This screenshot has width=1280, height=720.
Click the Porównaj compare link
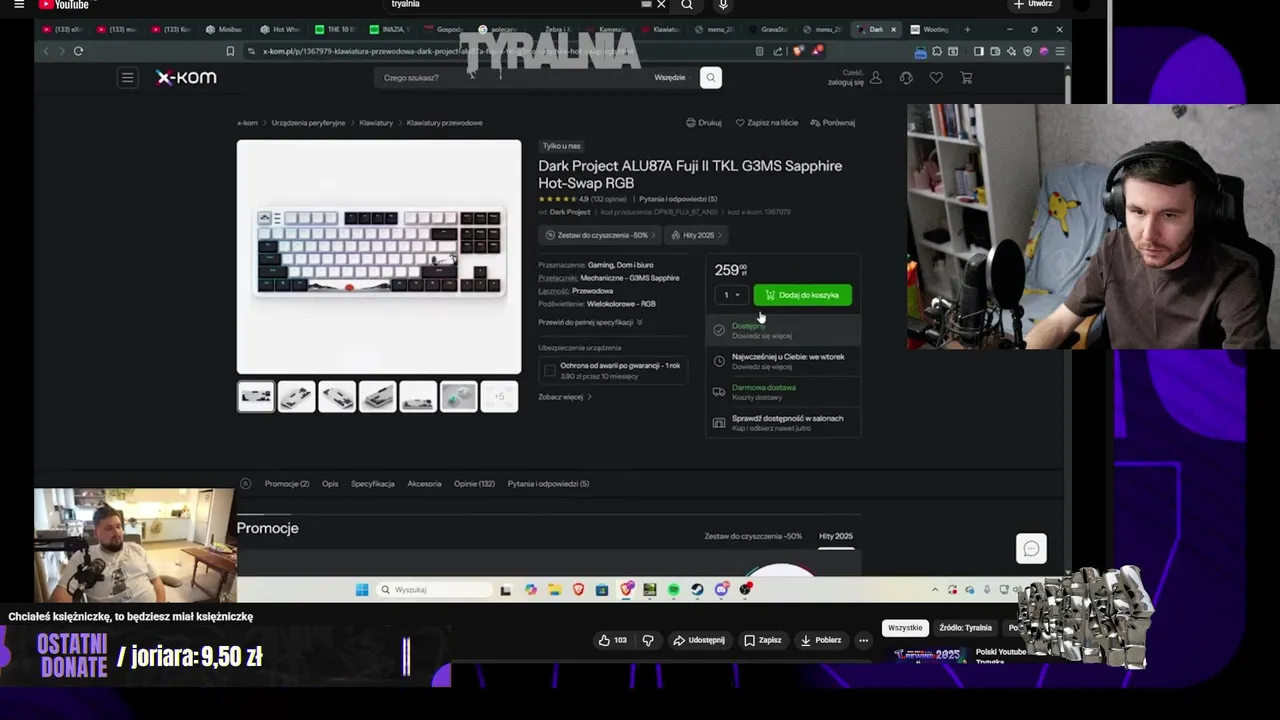[832, 122]
